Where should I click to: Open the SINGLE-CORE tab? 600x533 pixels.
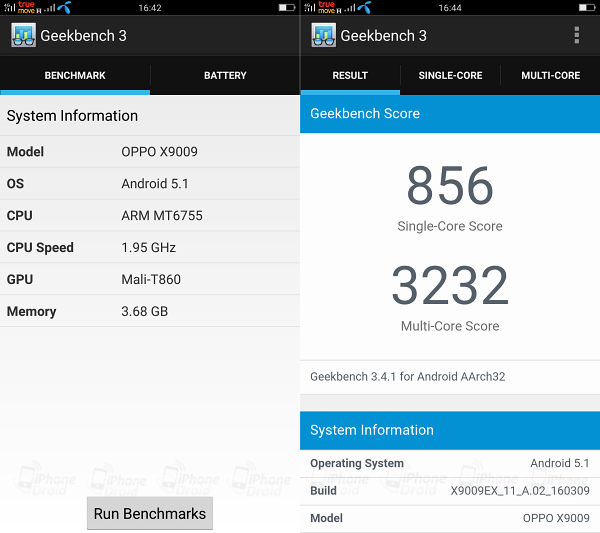[x=450, y=75]
